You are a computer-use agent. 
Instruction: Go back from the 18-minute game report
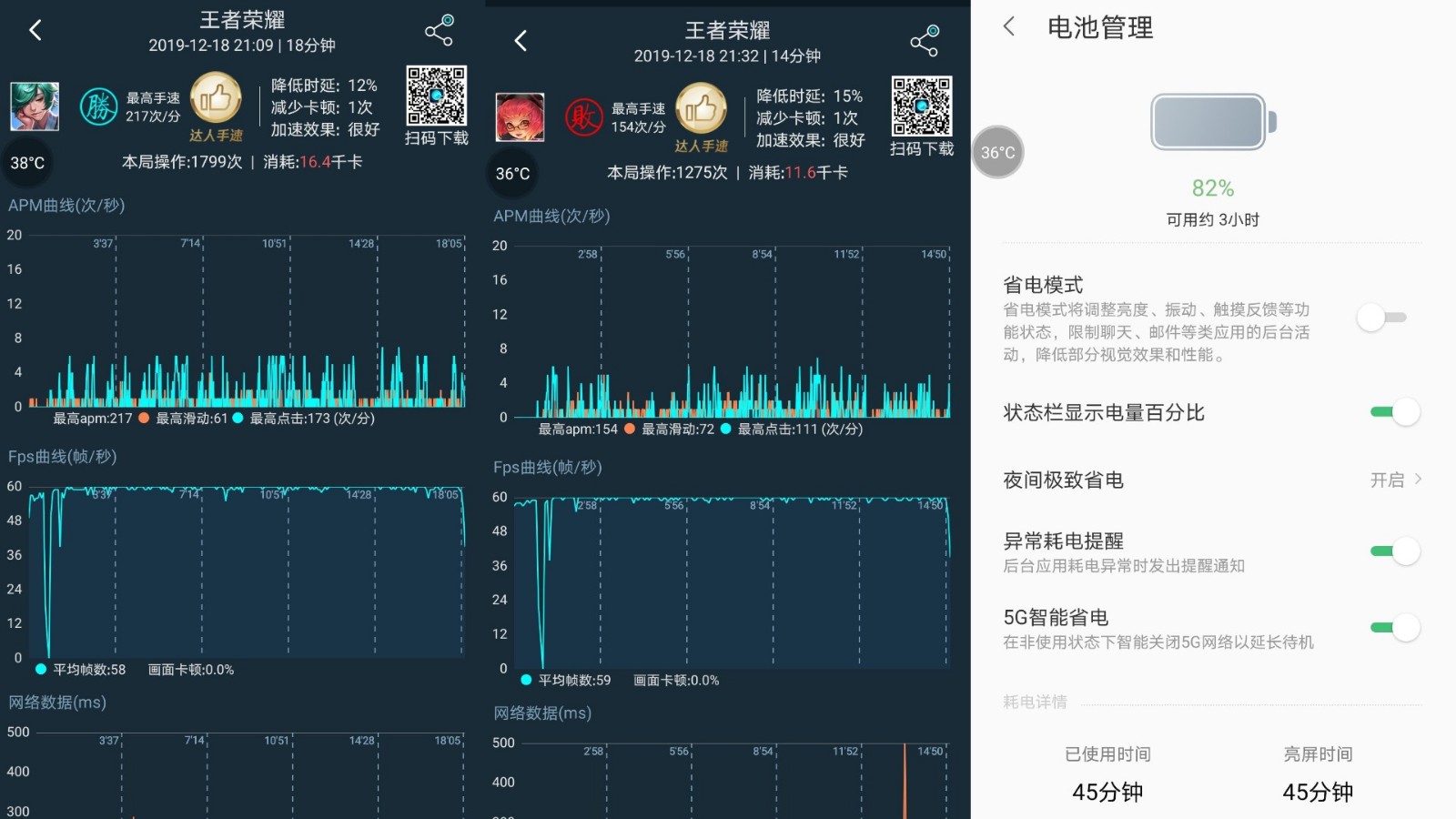coord(35,30)
